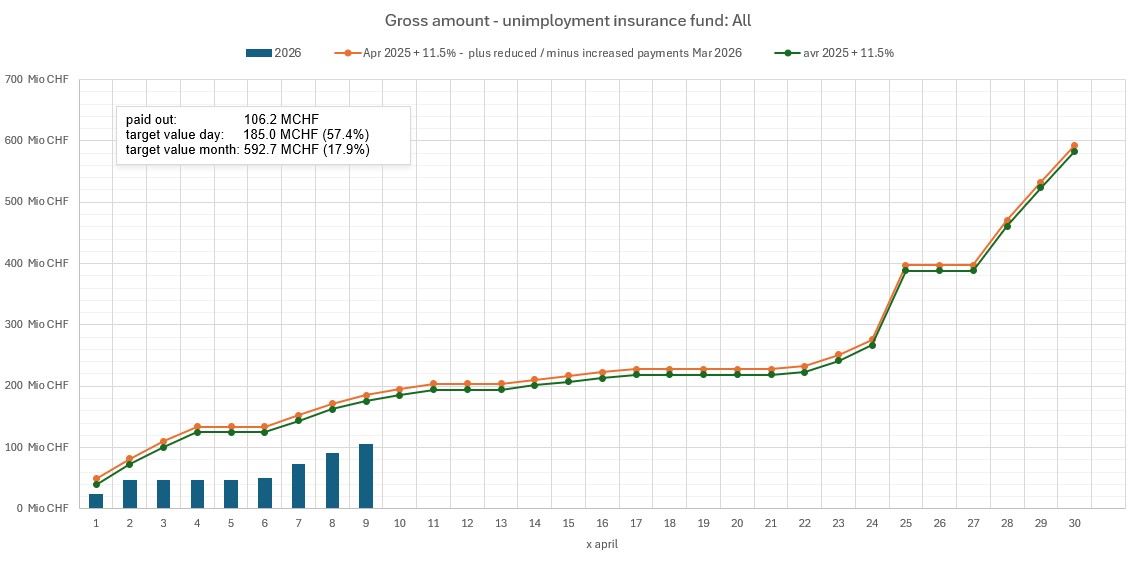Select the blue bar for day 1

pos(96,501)
